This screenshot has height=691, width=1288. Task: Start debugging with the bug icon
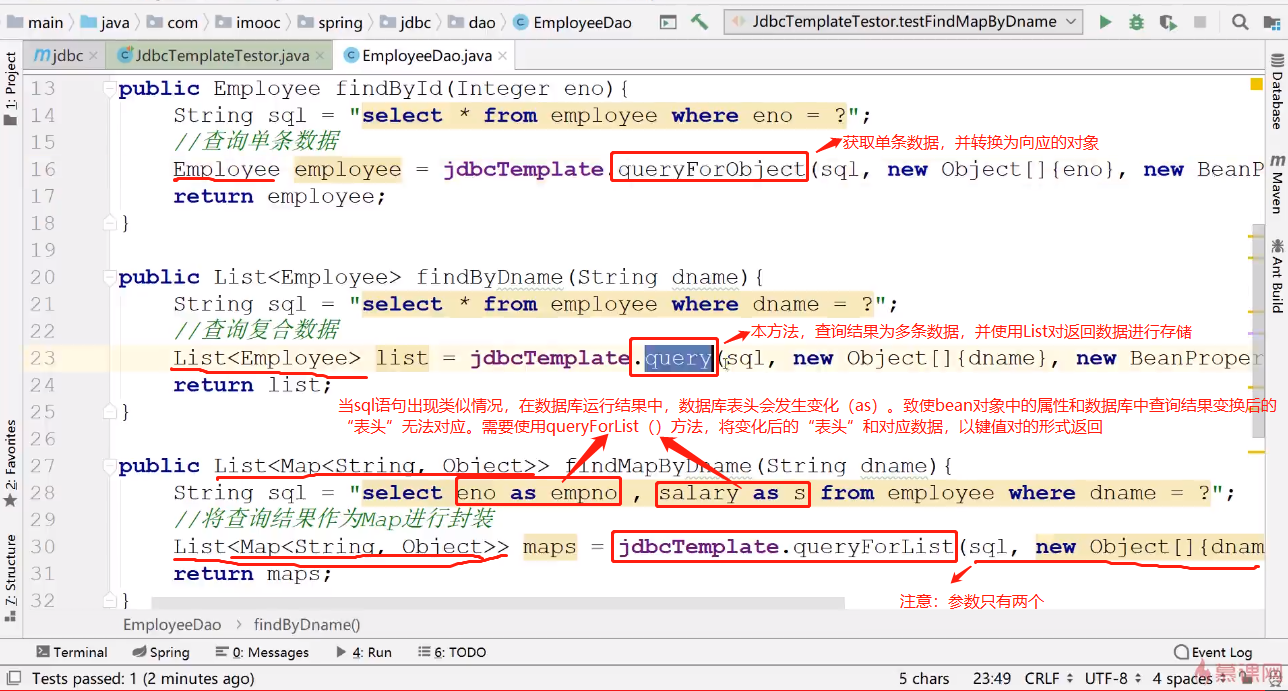[x=1136, y=21]
